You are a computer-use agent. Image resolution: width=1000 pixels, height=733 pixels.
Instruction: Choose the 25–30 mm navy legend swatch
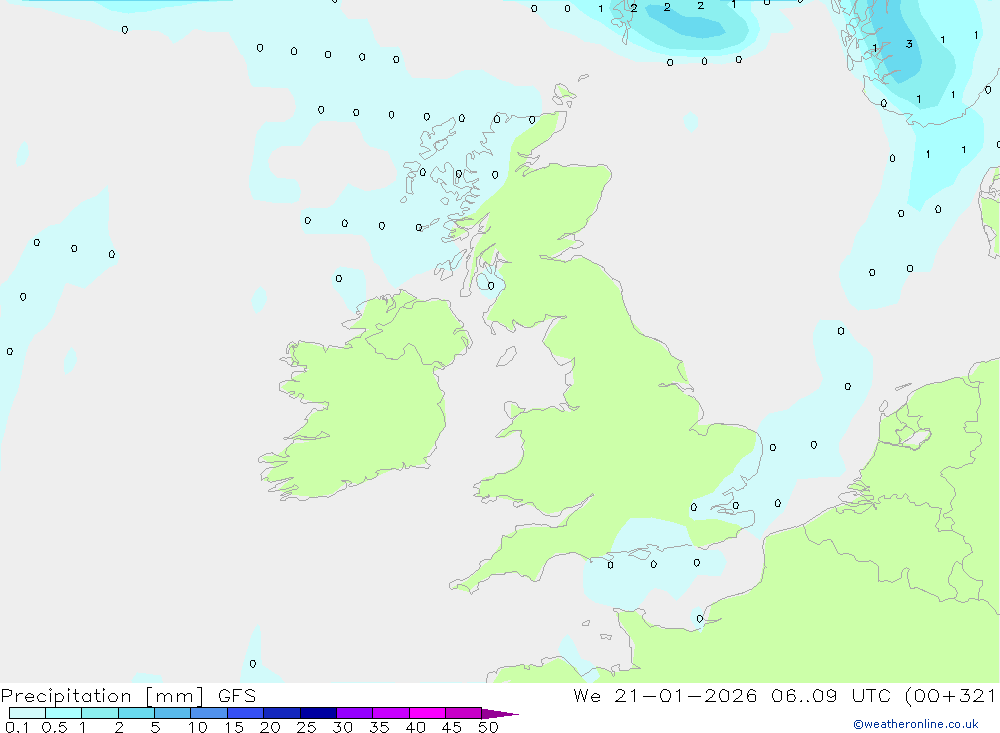[318, 713]
